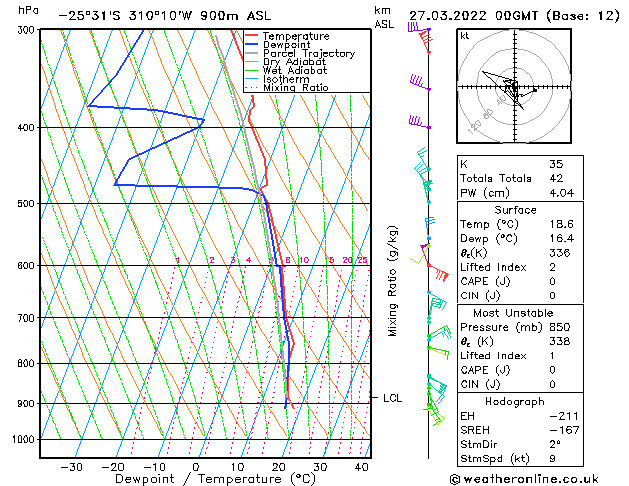
Task: Click the 'Wet Adiabat' legend entry
Action: [295, 71]
